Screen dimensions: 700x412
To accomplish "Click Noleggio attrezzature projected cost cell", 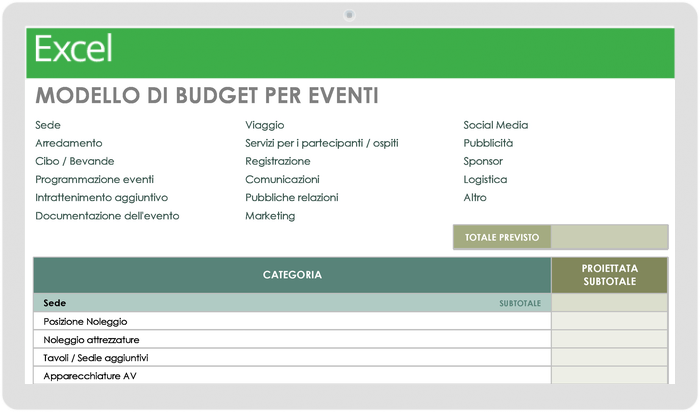I will [609, 340].
